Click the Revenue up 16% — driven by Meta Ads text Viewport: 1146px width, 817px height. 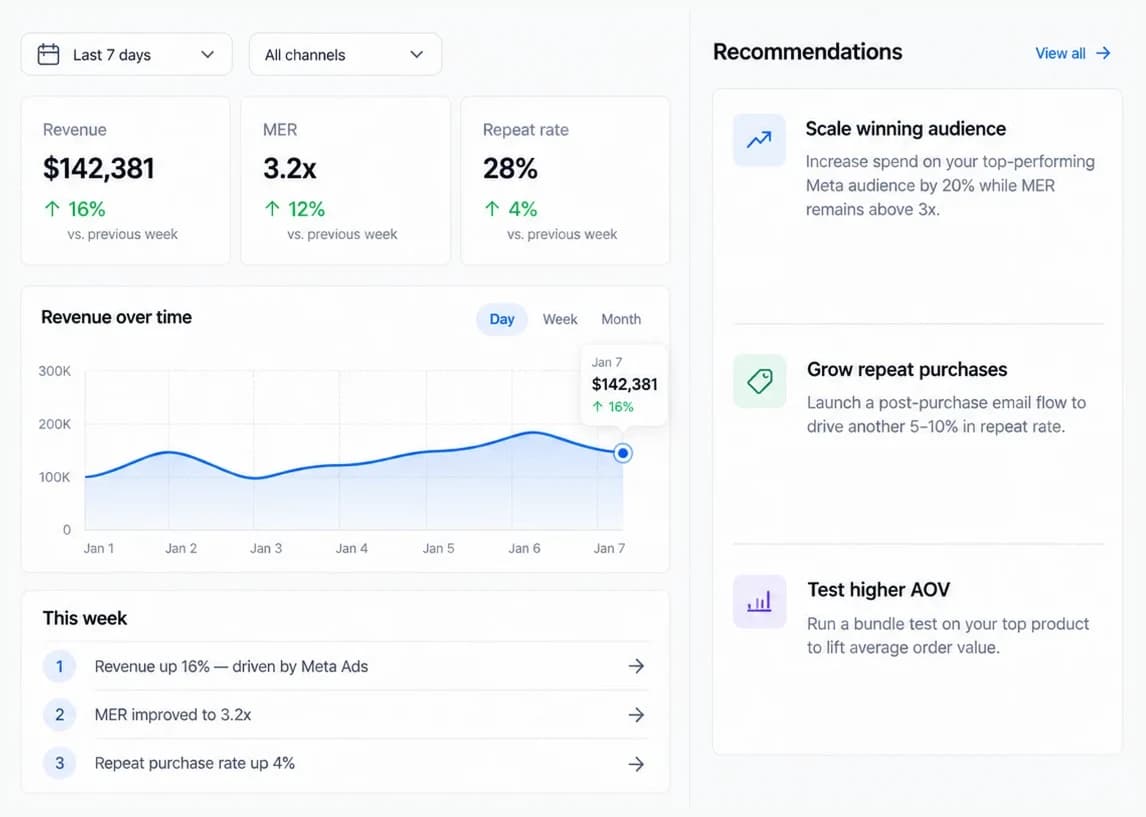coord(231,666)
